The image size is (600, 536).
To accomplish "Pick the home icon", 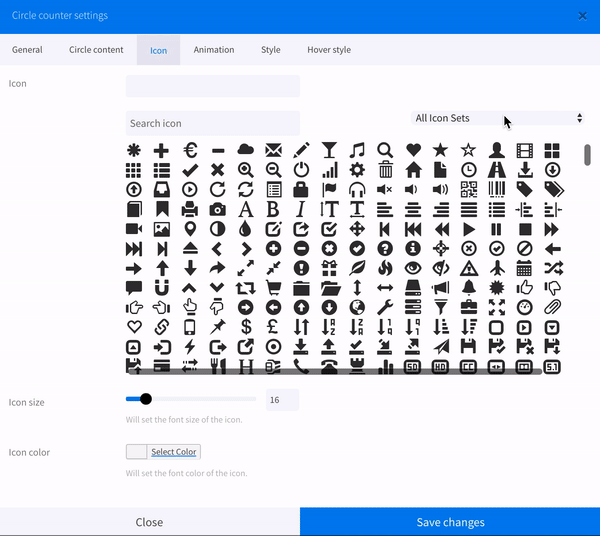I will (413, 170).
